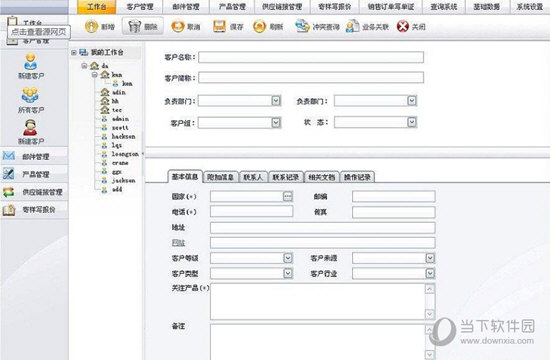Select loongson in the tree
Viewport: 550px width, 360px height.
(x=125, y=154)
